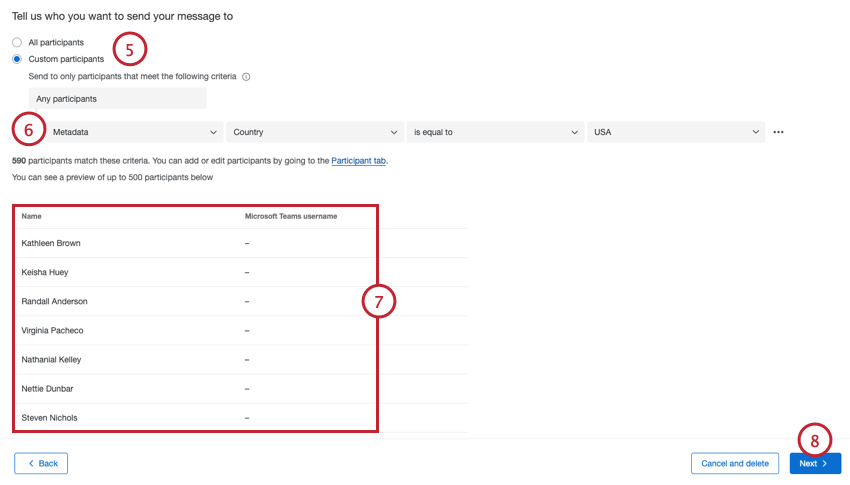
Task: Select the Virginia Pacheco participant row
Action: pyautogui.click(x=240, y=331)
